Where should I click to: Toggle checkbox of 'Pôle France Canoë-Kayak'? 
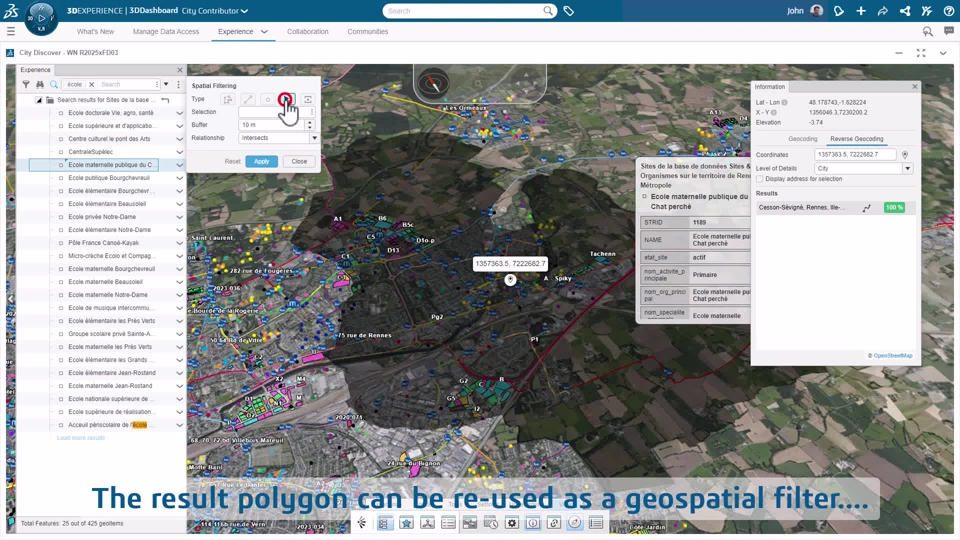pyautogui.click(x=61, y=243)
